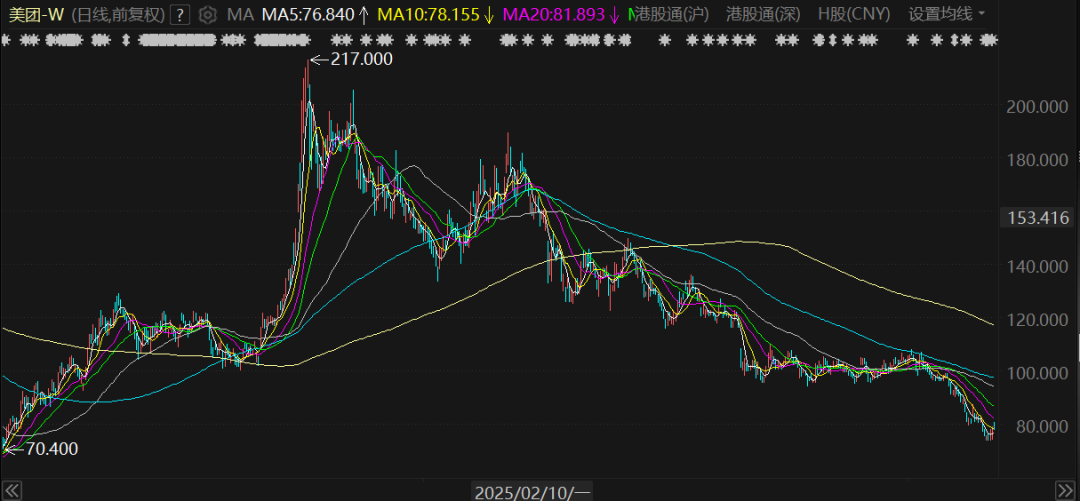Switch to the 港股通(沪) tab
1080x501 pixels.
tap(674, 14)
